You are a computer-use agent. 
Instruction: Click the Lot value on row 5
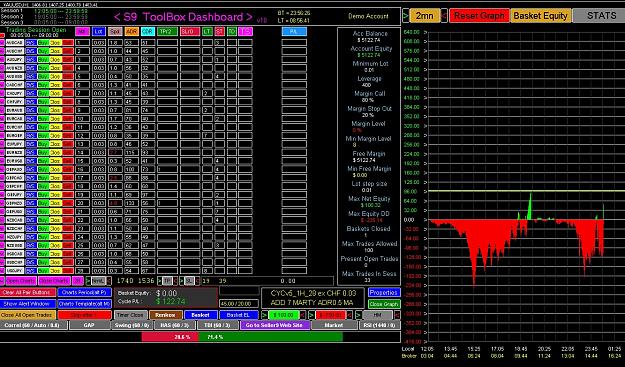tap(98, 76)
